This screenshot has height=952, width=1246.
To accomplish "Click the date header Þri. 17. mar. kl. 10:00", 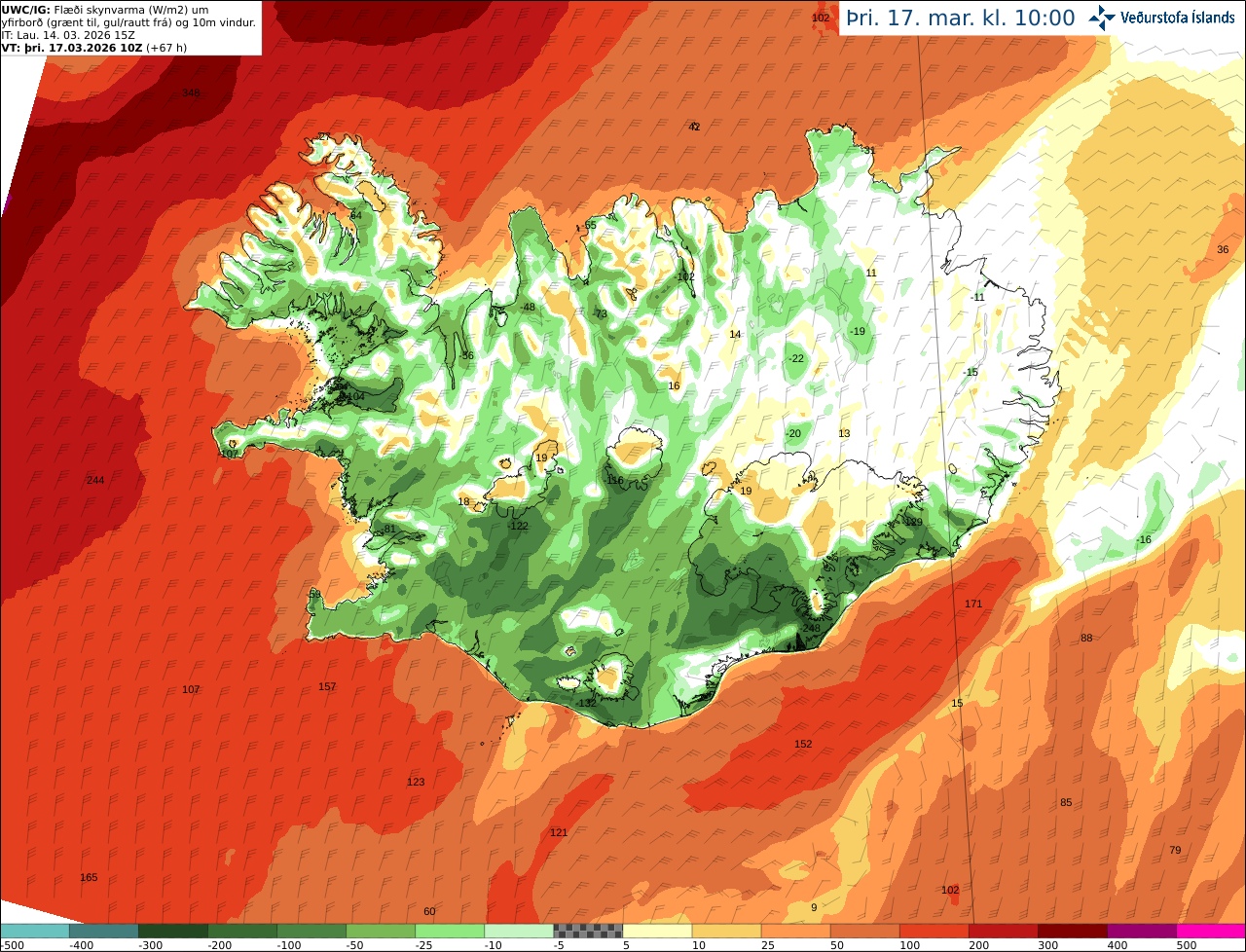I will coord(961,18).
